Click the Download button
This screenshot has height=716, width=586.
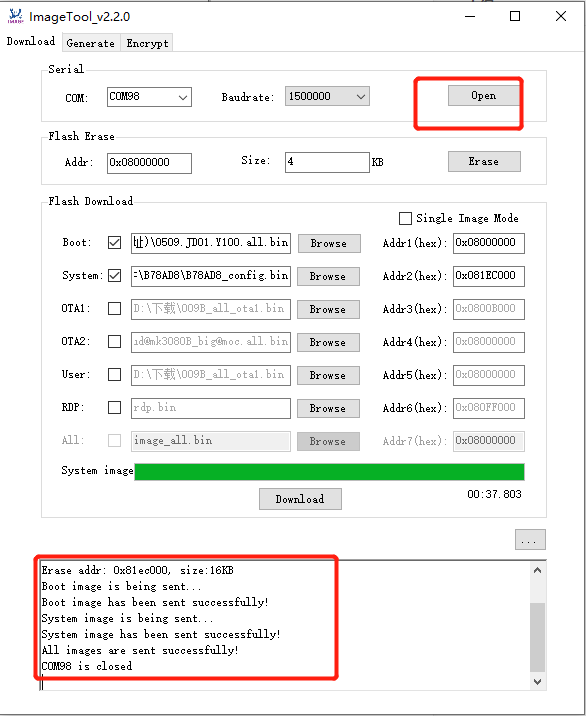click(x=300, y=499)
